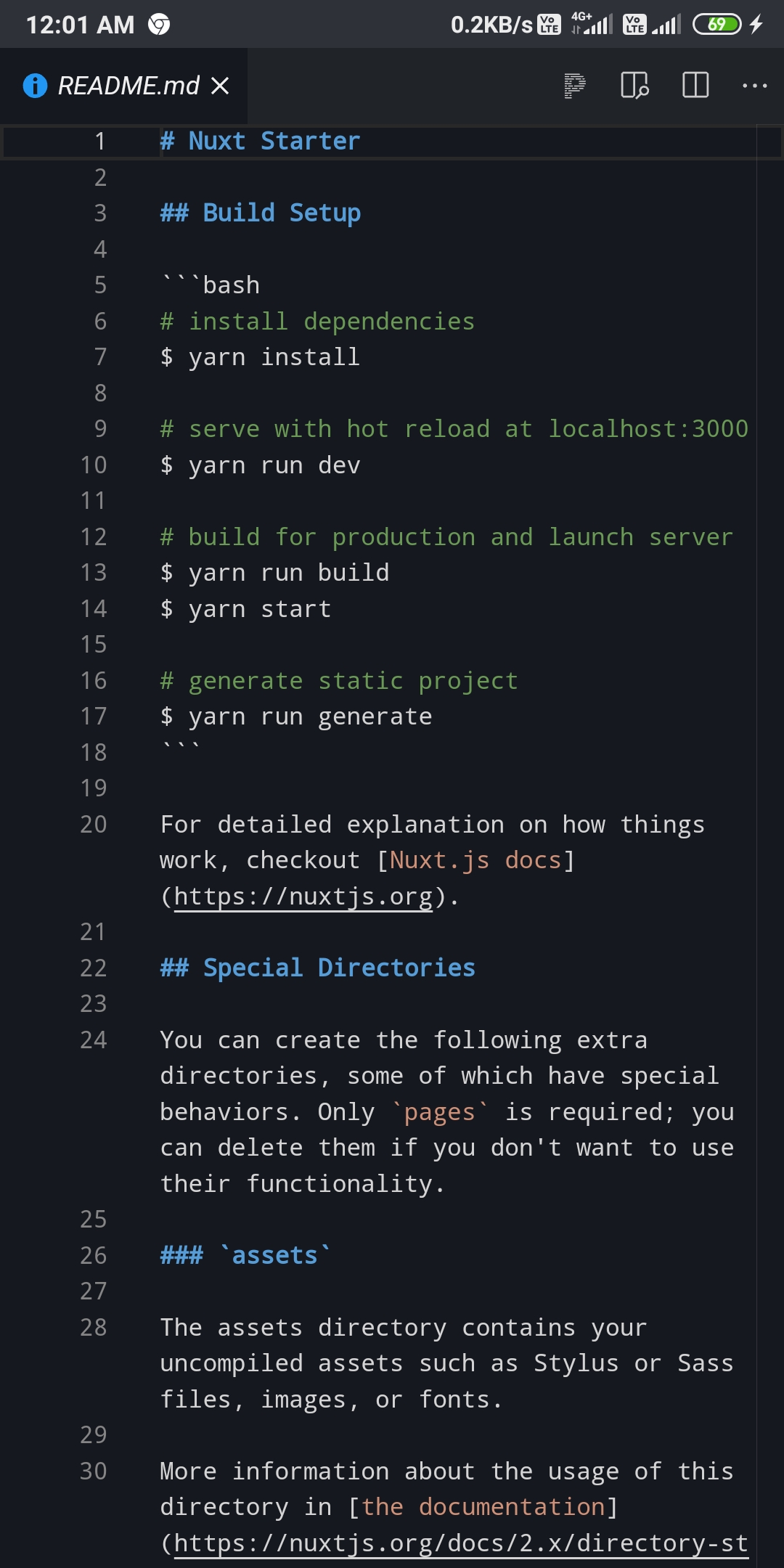This screenshot has width=784, height=1568.
Task: Click the Build Setup heading text
Action: click(x=259, y=213)
